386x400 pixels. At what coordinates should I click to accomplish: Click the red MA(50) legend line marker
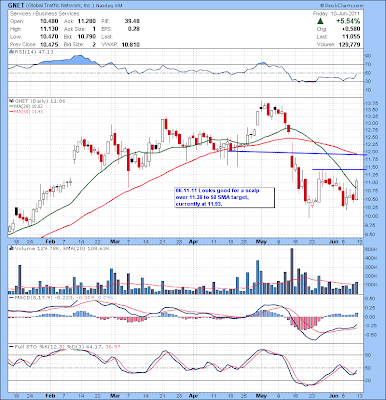[11, 111]
